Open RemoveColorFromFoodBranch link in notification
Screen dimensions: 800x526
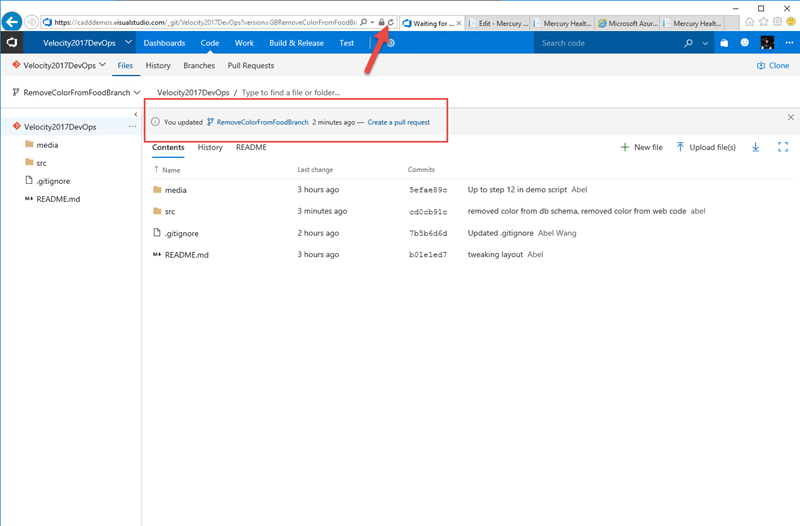click(262, 122)
